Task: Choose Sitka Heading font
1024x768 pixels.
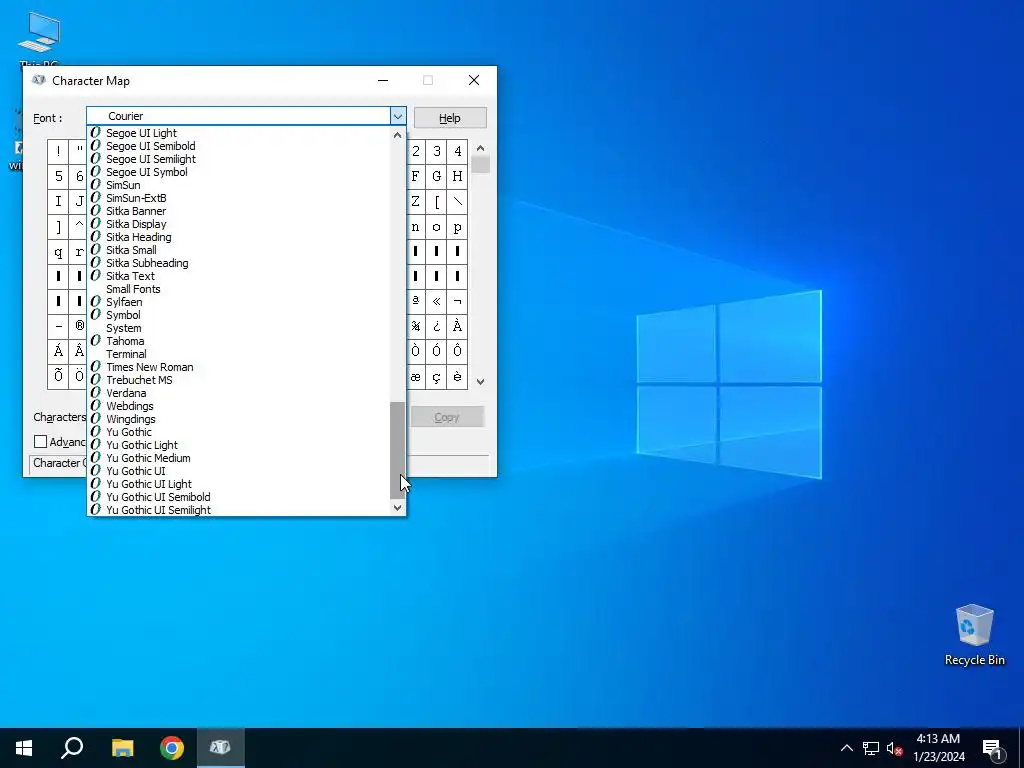Action: [x=238, y=237]
